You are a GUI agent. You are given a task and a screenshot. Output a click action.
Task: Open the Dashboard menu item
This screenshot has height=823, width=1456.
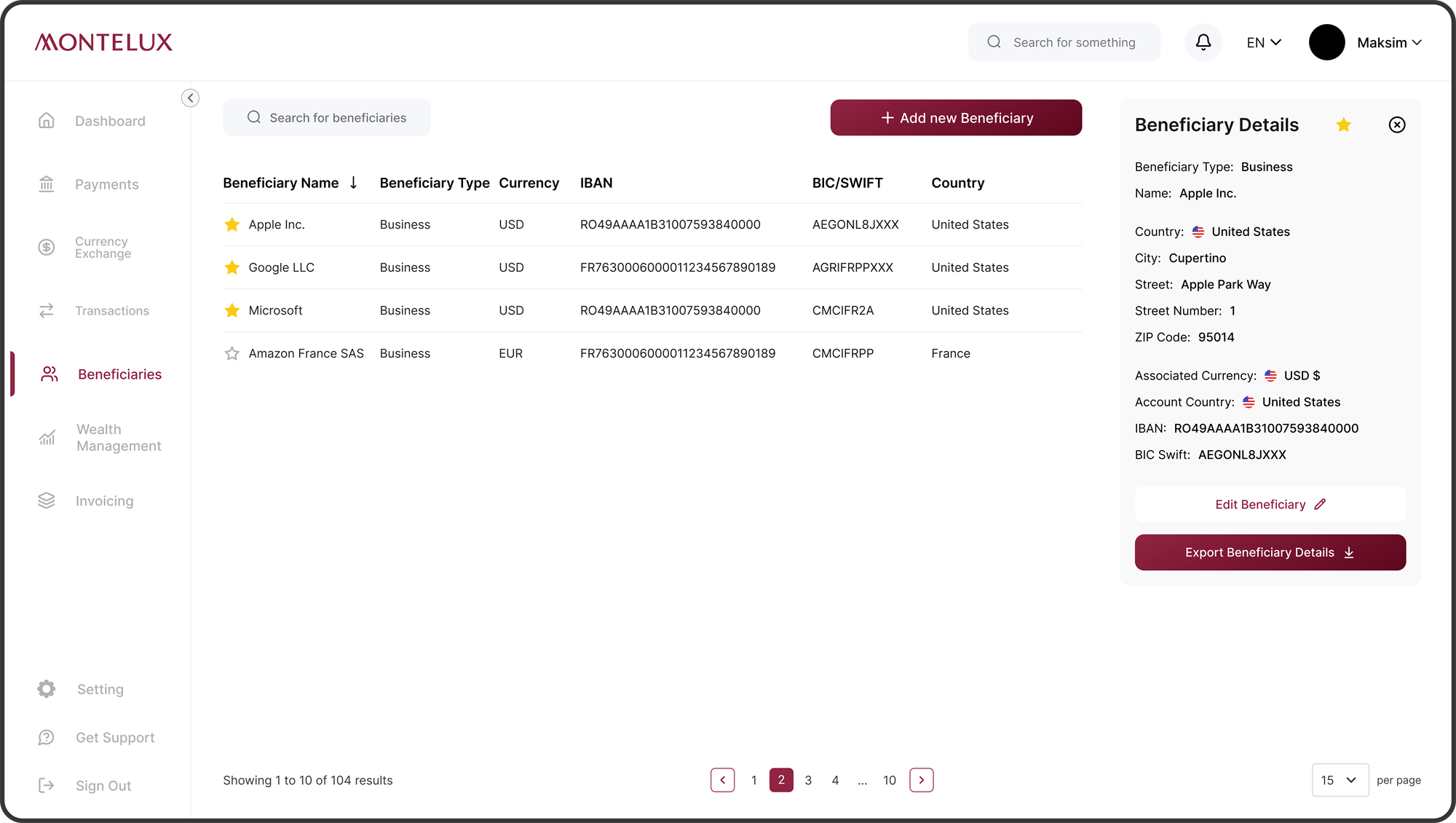(110, 121)
